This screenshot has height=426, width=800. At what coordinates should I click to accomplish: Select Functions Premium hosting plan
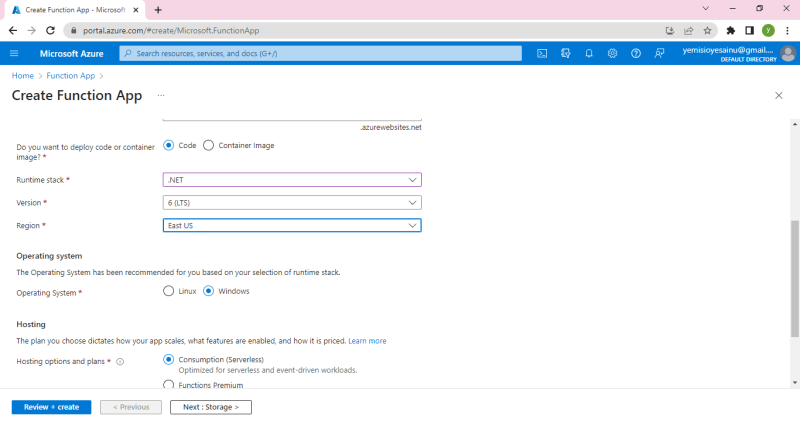168,384
